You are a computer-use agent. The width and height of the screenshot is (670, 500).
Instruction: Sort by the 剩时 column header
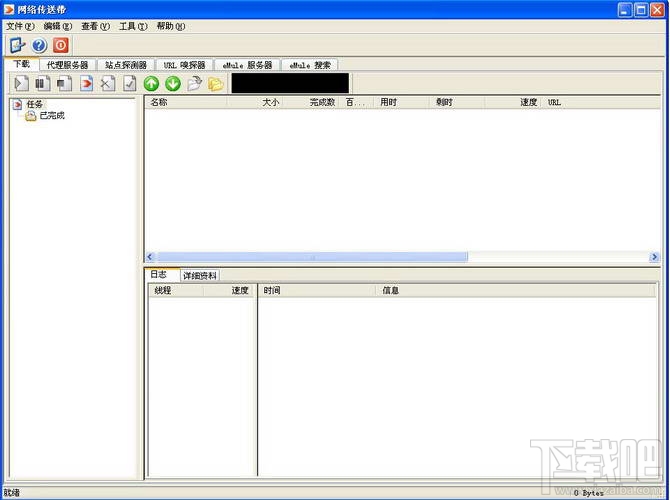pyautogui.click(x=457, y=102)
